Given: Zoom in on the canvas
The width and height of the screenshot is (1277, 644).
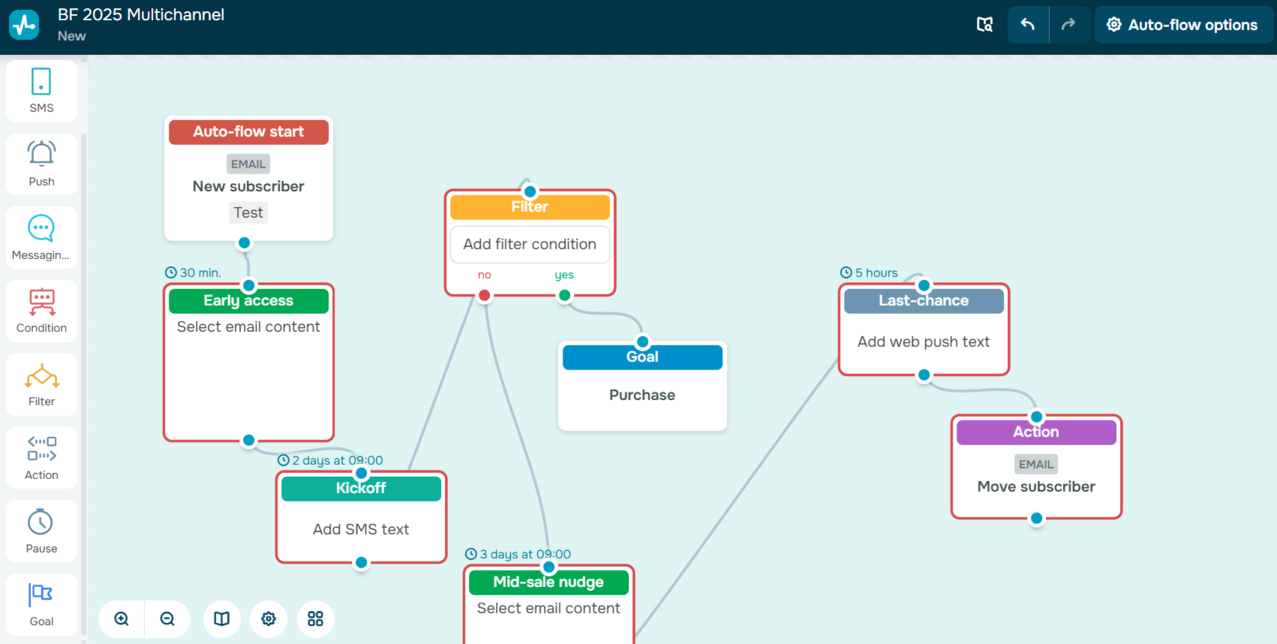Looking at the screenshot, I should tap(122, 619).
